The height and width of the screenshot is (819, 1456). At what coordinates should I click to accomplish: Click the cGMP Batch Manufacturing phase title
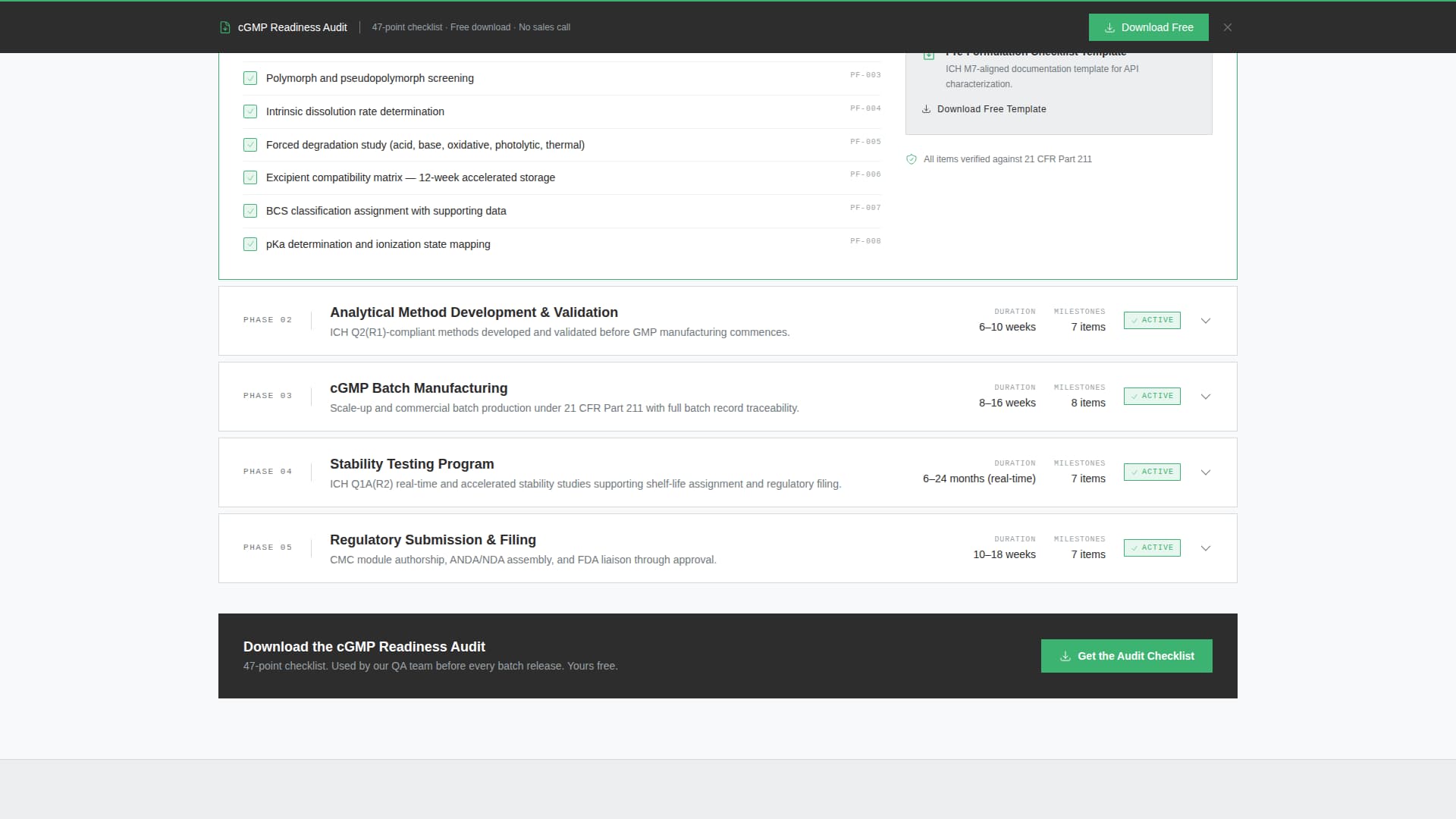click(x=419, y=388)
